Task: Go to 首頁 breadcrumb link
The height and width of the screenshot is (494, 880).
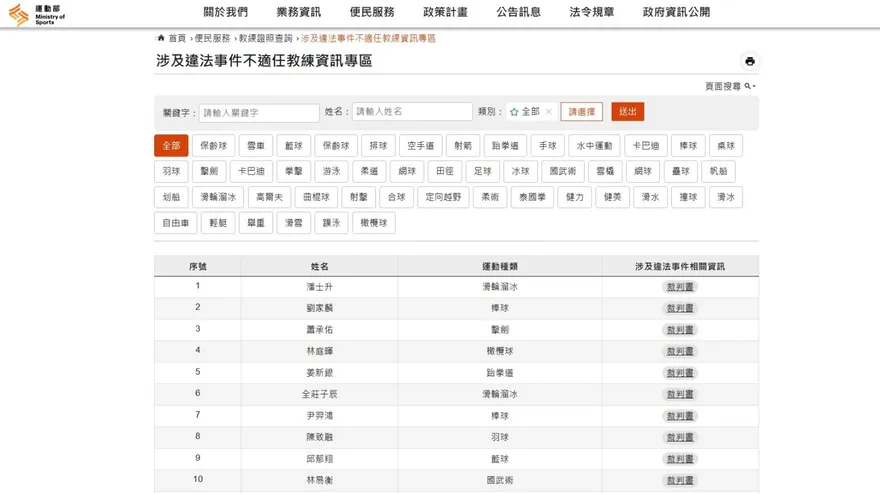Action: 177,38
